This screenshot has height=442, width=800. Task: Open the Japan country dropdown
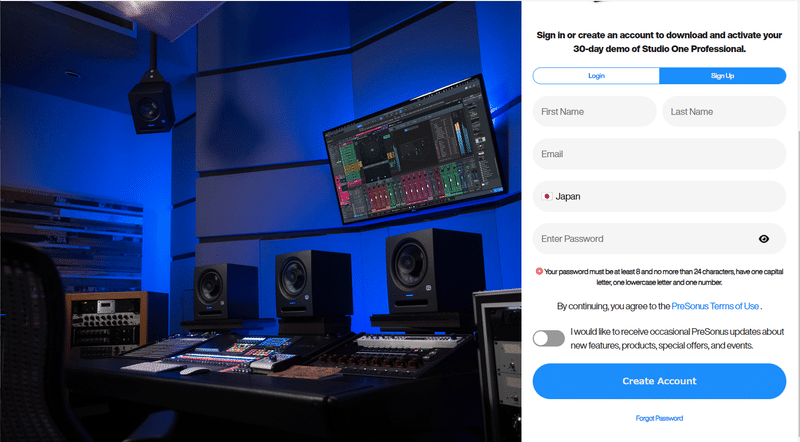click(659, 196)
